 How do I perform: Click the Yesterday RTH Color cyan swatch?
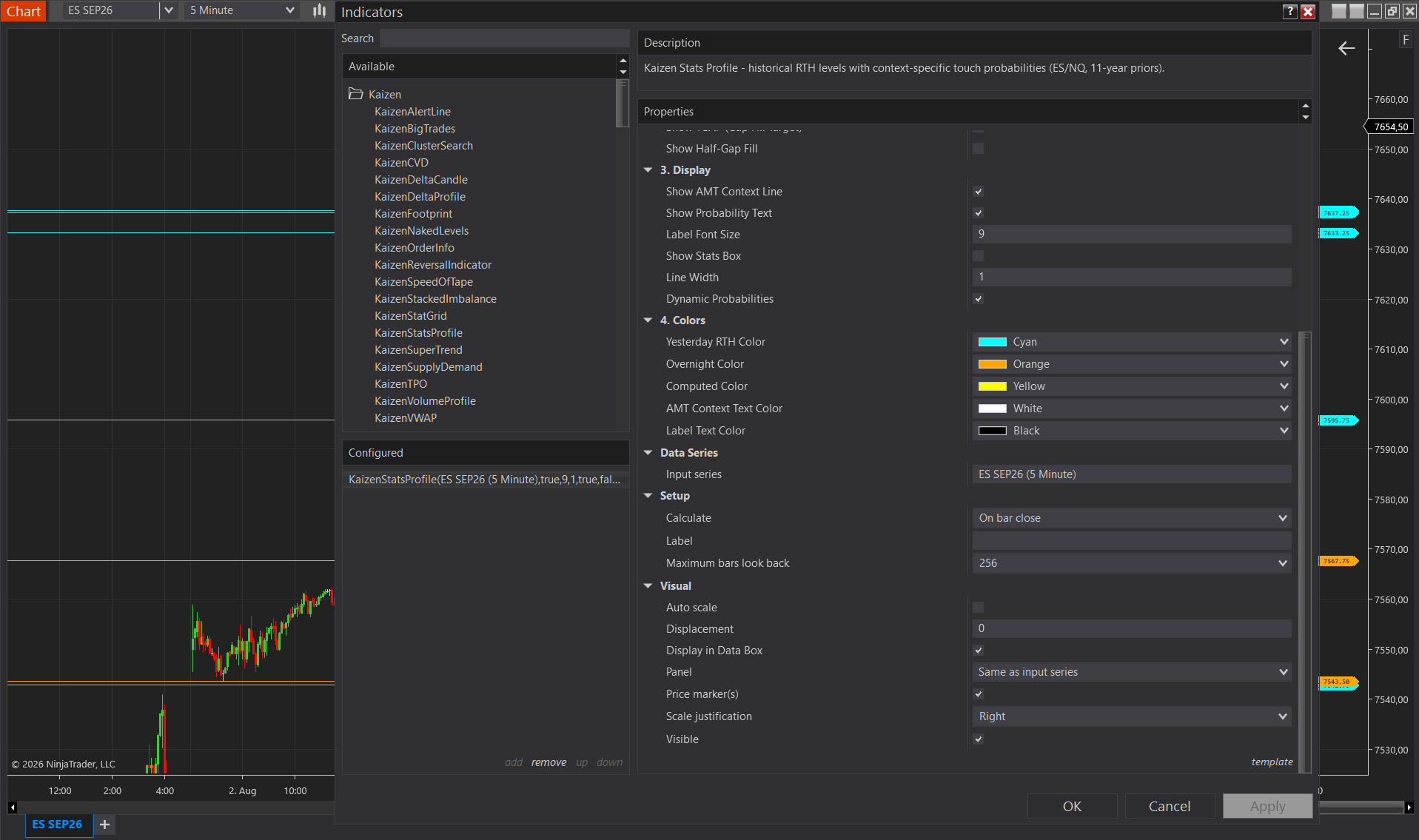coord(993,342)
